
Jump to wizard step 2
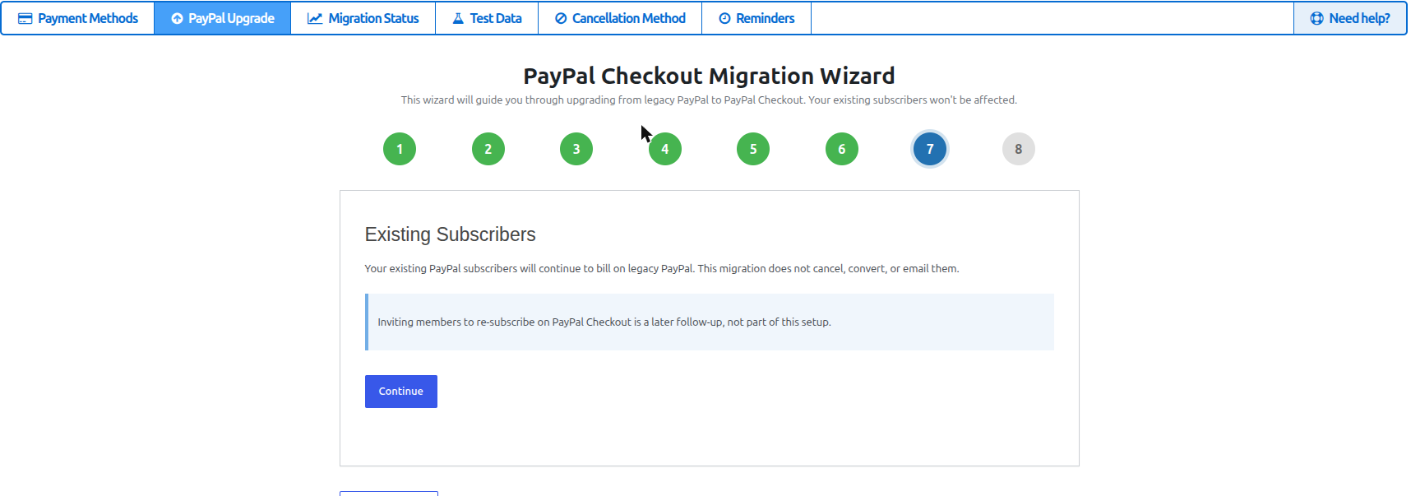[488, 149]
